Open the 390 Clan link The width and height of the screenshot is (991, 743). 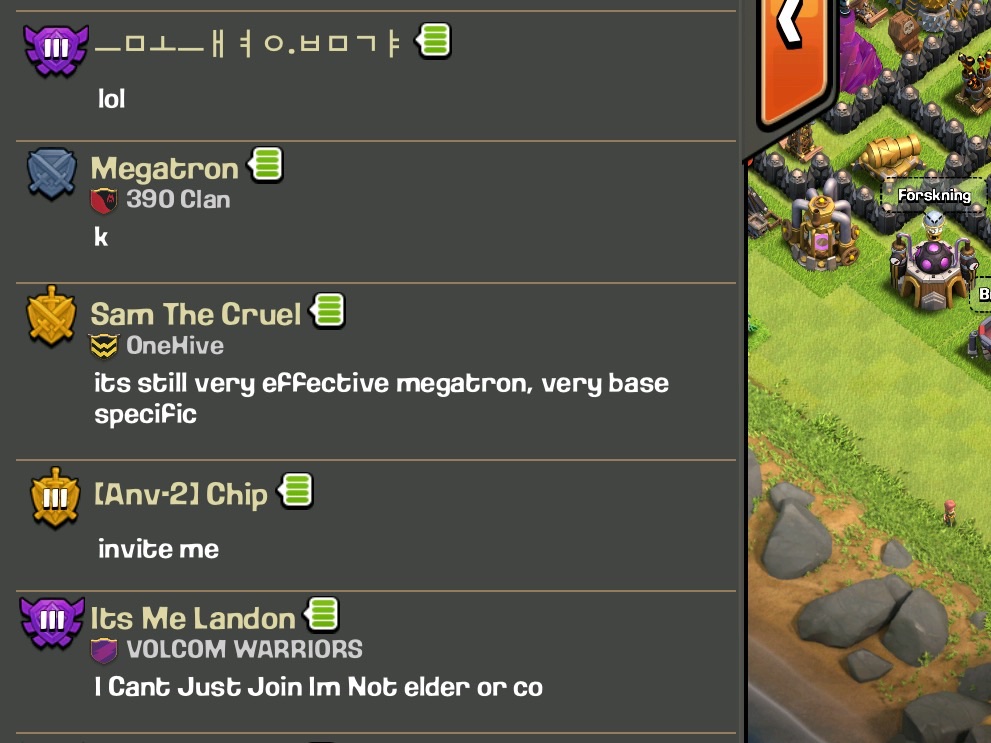pyautogui.click(x=161, y=200)
